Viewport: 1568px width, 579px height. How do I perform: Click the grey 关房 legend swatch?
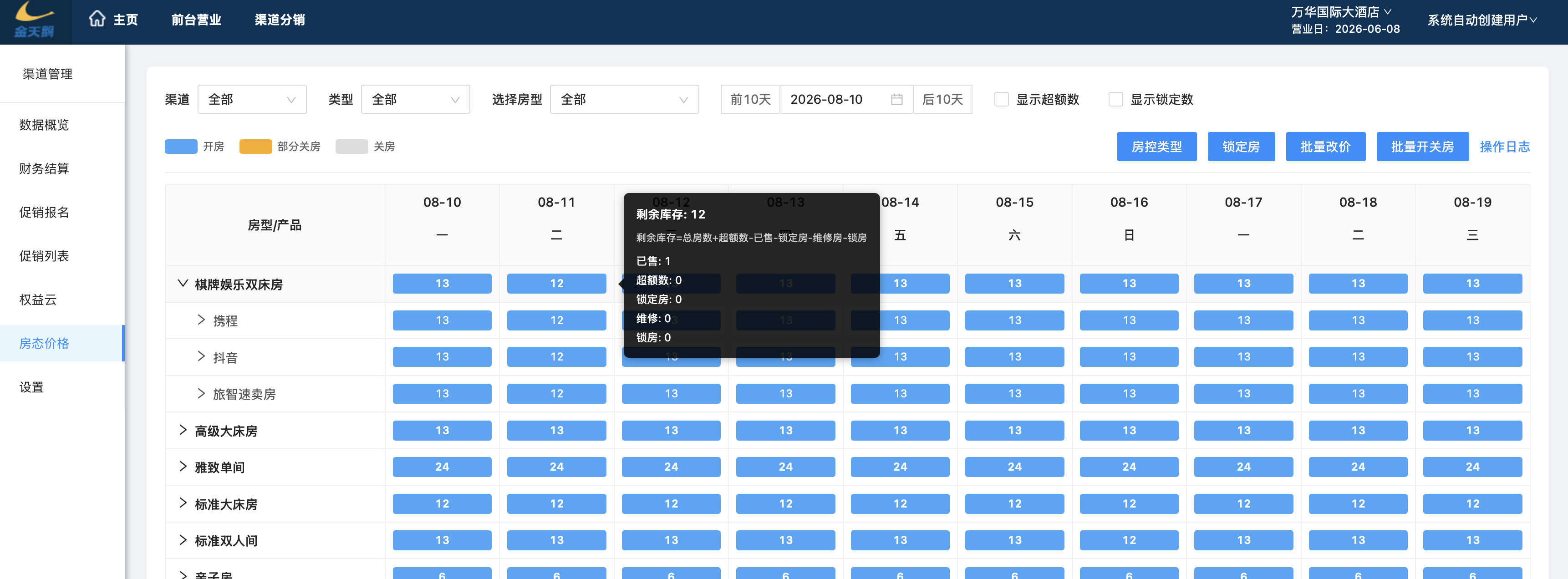click(x=352, y=147)
